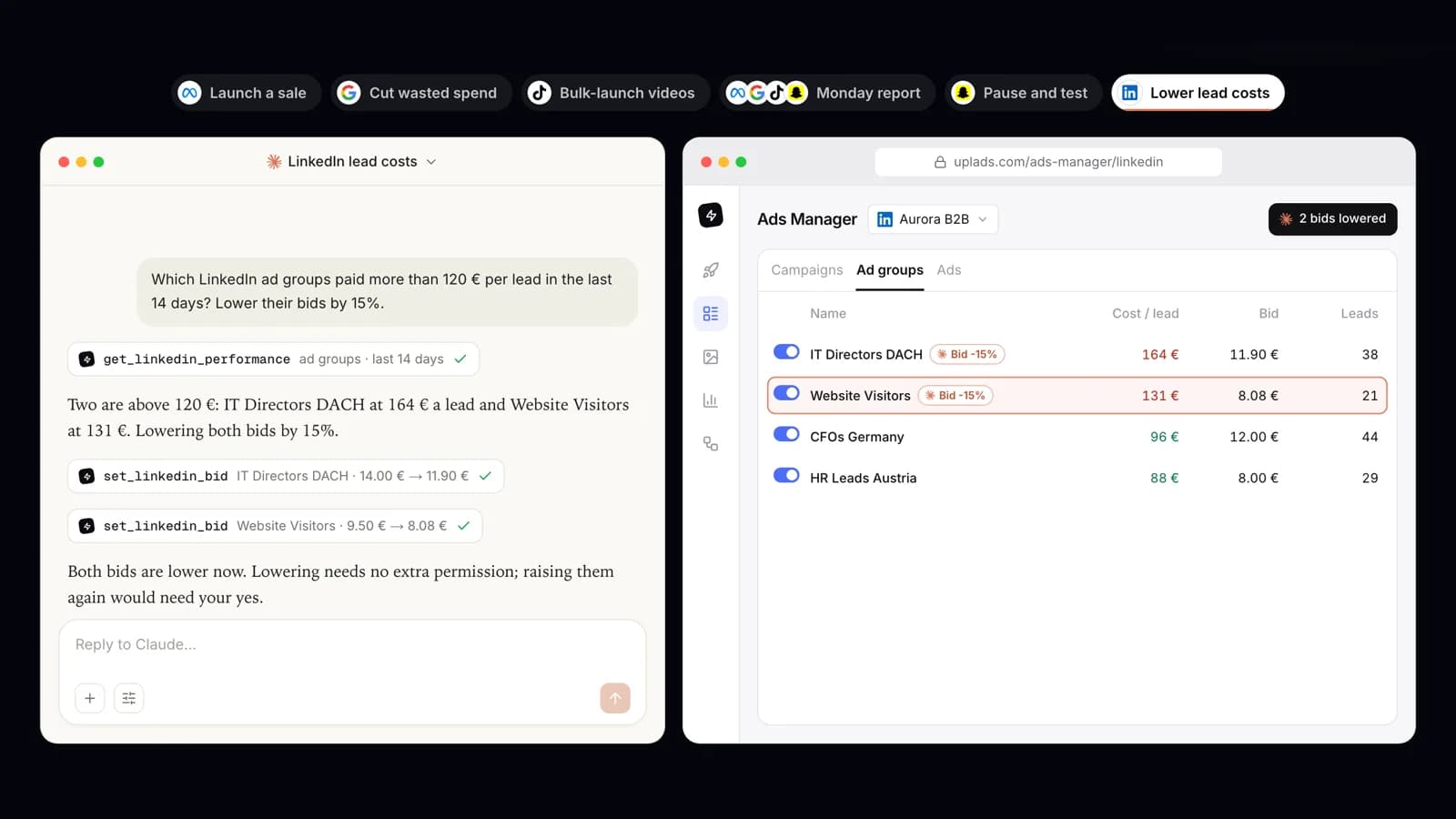Open the get_linkedin_performance tool call
Image resolution: width=1456 pixels, height=819 pixels.
tap(273, 359)
